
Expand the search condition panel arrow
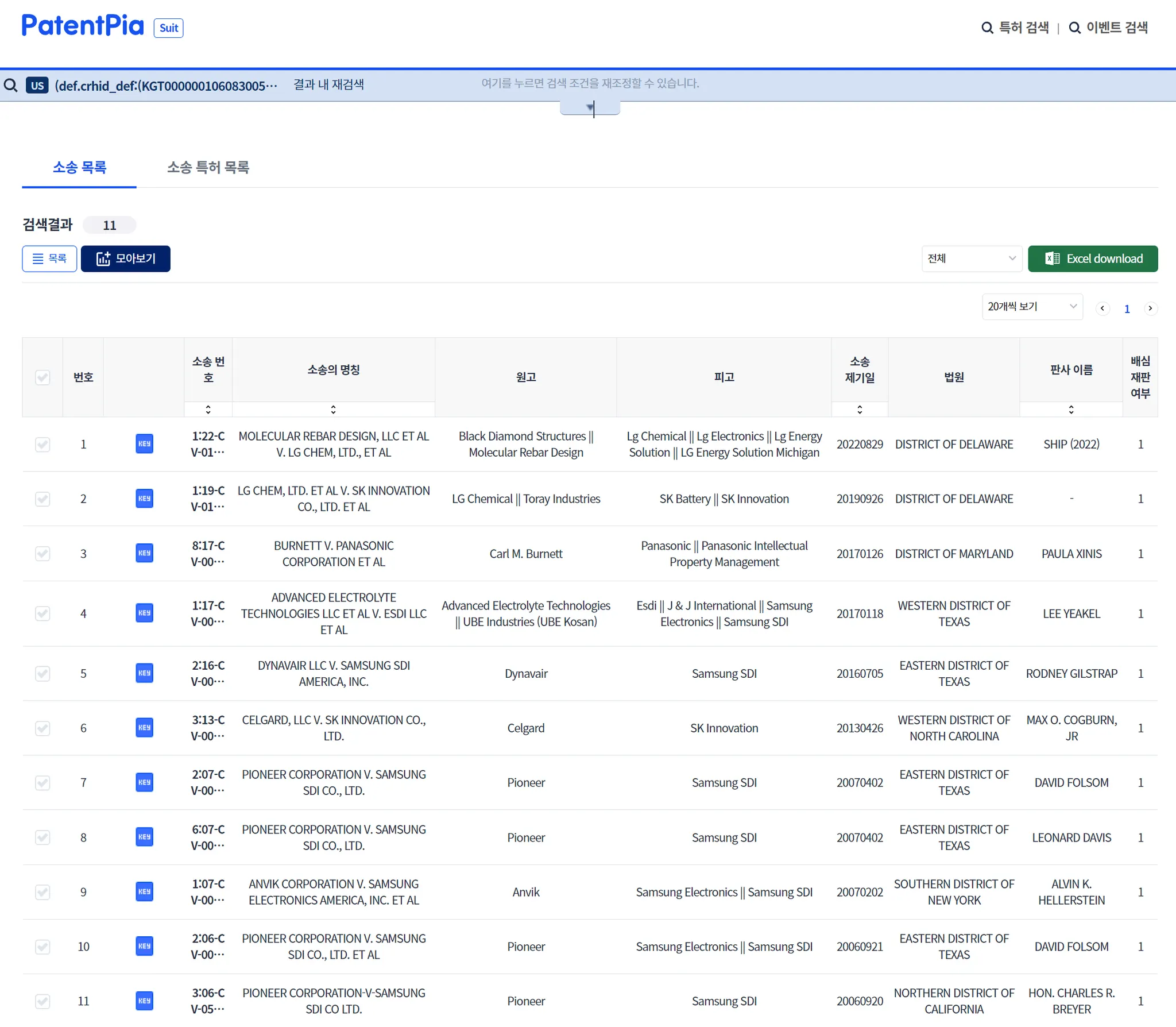point(590,107)
